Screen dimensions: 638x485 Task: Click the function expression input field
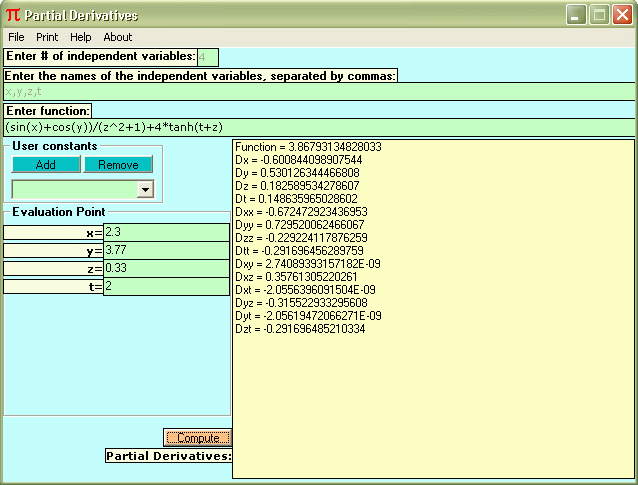(x=318, y=127)
